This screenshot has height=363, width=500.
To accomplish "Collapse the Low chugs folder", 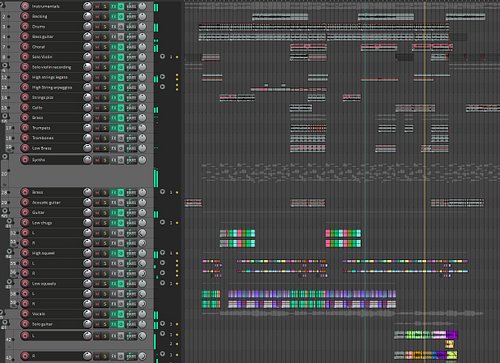I will [9, 221].
